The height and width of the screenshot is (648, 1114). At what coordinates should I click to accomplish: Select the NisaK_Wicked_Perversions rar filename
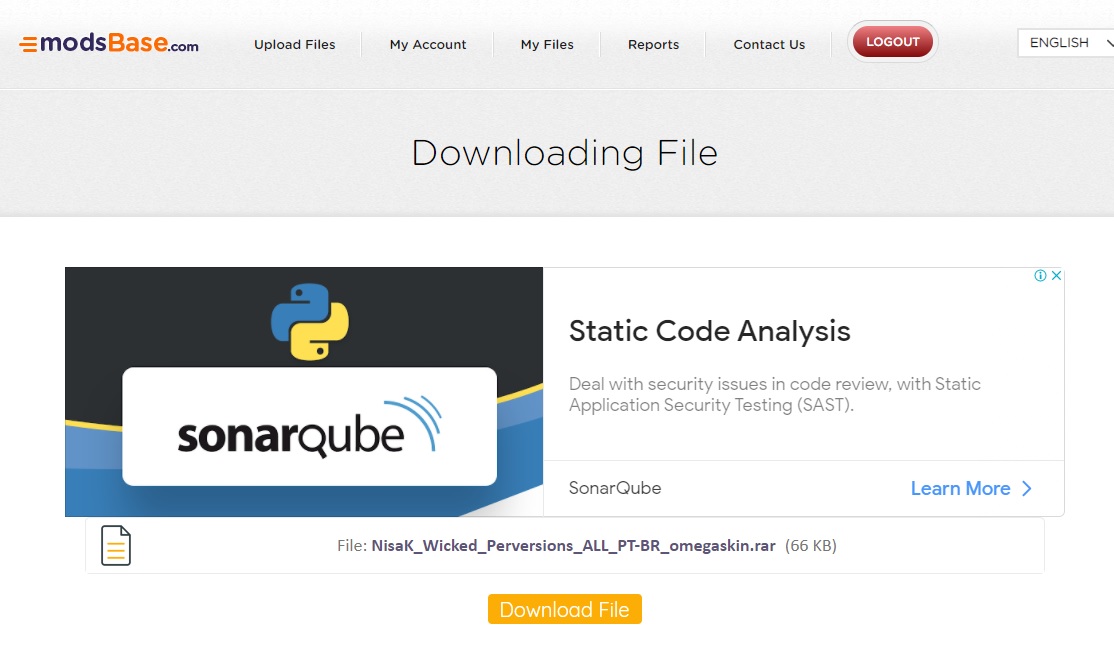point(573,546)
